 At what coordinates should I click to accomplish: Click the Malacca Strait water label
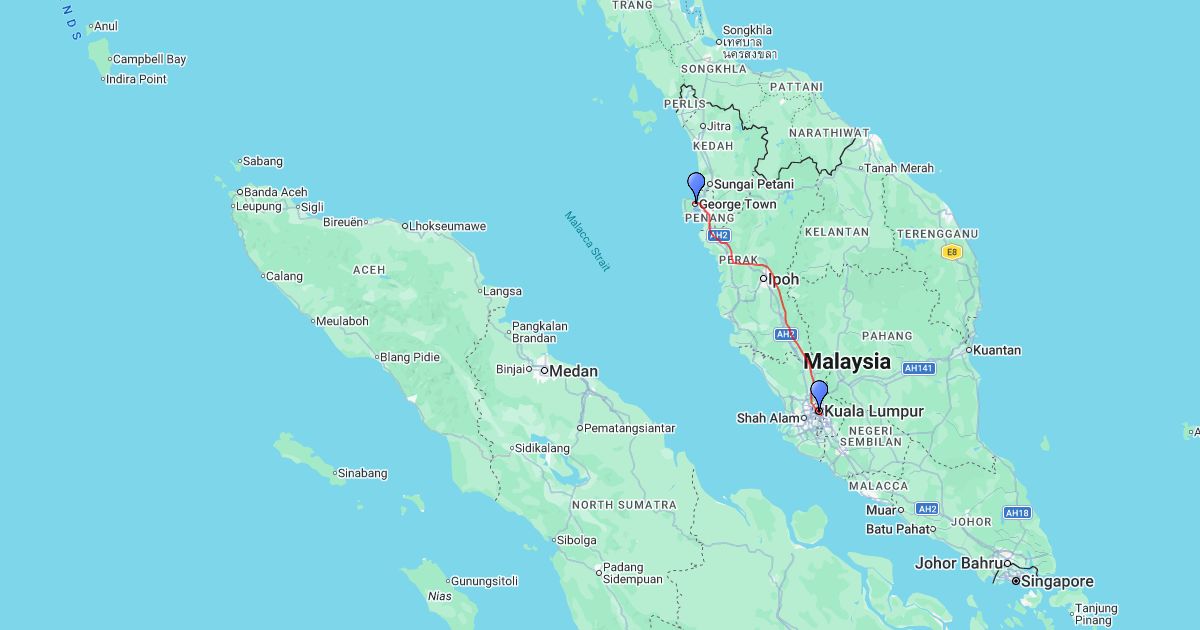tap(587, 241)
